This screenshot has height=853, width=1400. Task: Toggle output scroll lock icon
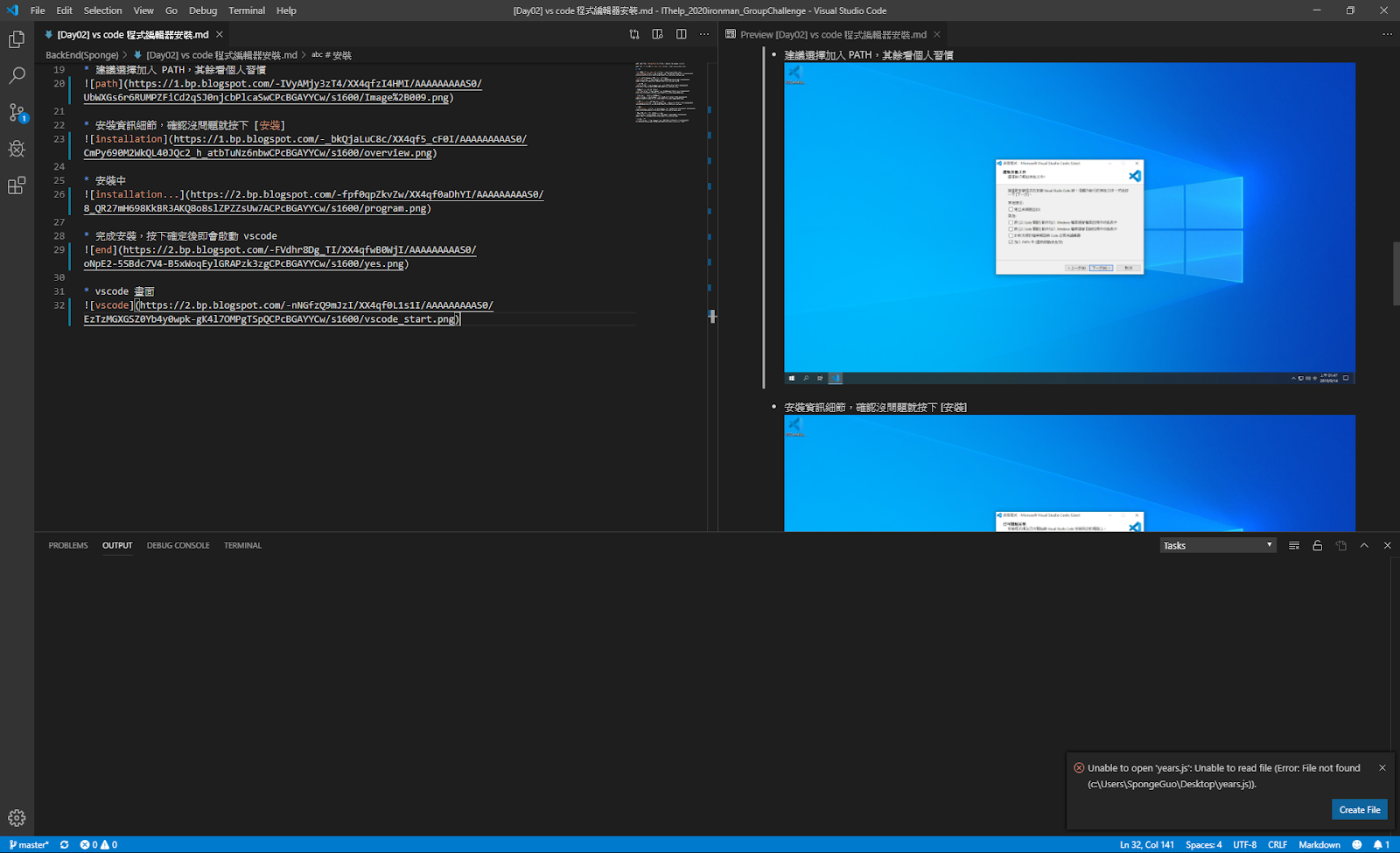pyautogui.click(x=1317, y=545)
